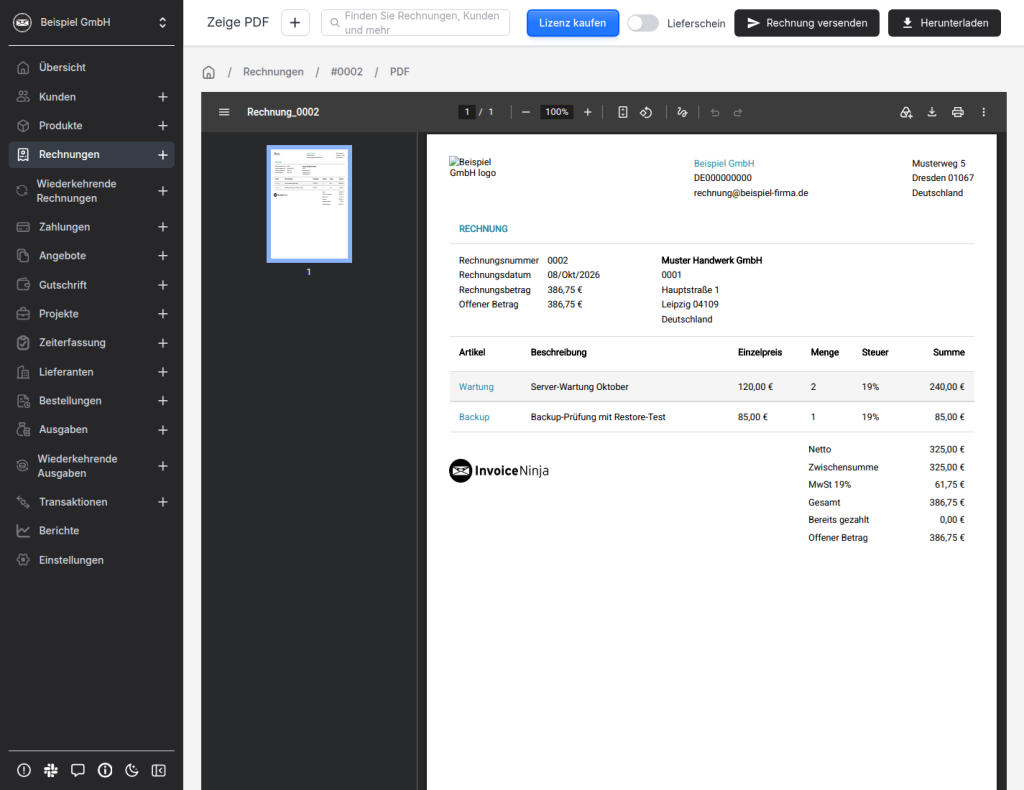Toggle the Lieferschein switch
1024x790 pixels.
point(643,23)
